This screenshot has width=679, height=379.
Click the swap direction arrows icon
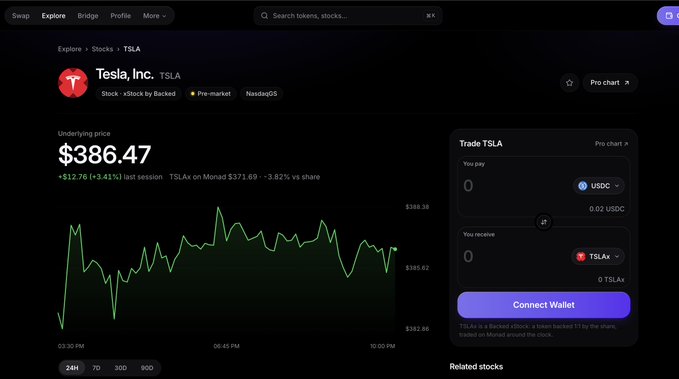click(x=544, y=222)
